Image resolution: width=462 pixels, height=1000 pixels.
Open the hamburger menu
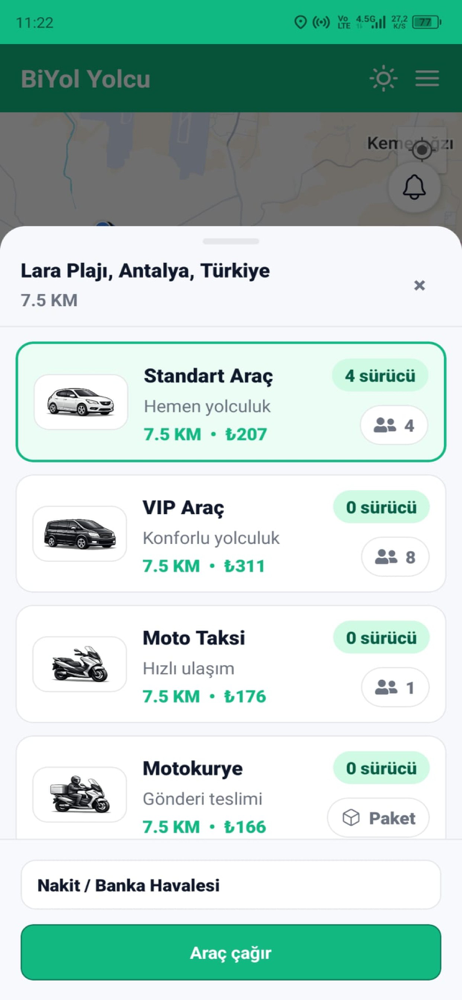[x=427, y=78]
